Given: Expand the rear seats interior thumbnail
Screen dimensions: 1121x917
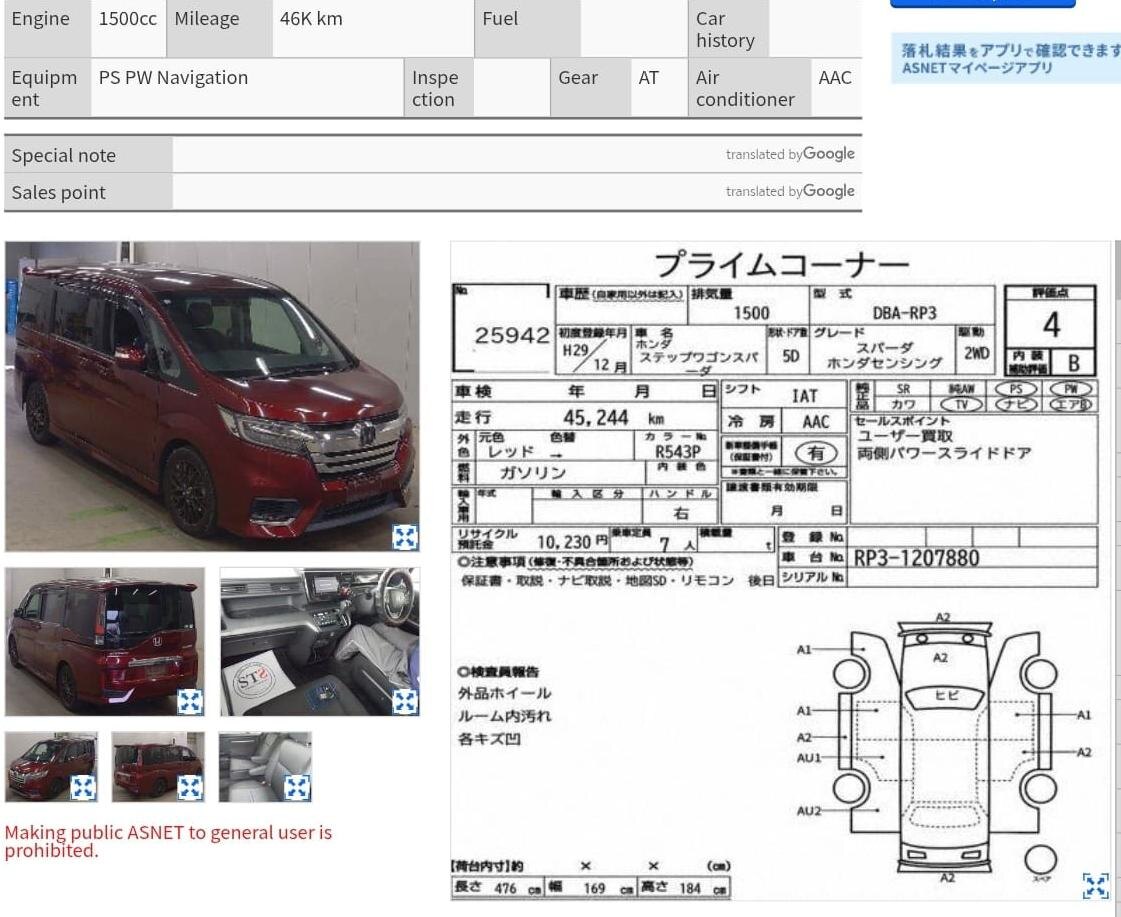Looking at the screenshot, I should pyautogui.click(x=297, y=788).
